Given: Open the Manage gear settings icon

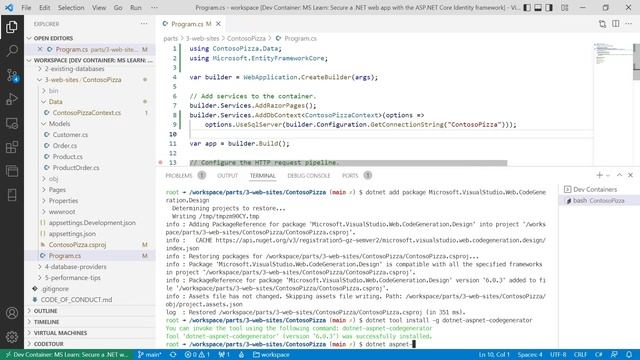Looking at the screenshot, I should tap(11, 337).
